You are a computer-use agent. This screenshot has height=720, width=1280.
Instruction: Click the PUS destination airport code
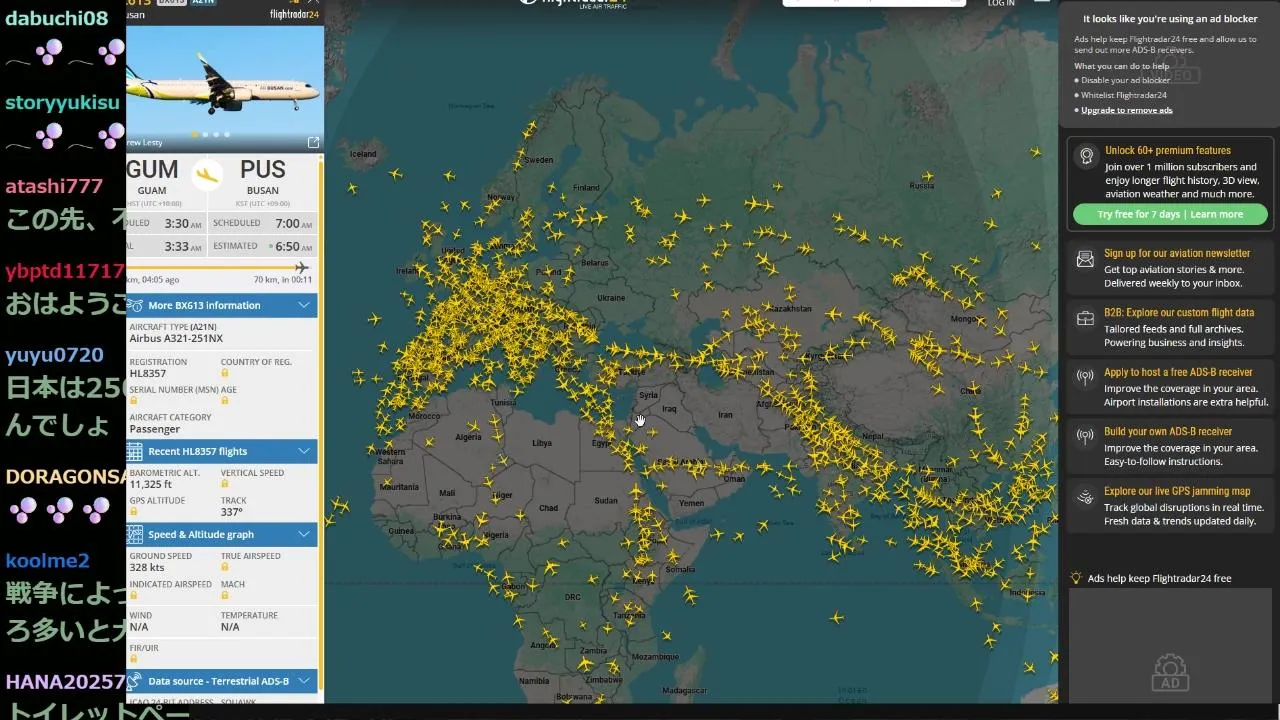263,170
